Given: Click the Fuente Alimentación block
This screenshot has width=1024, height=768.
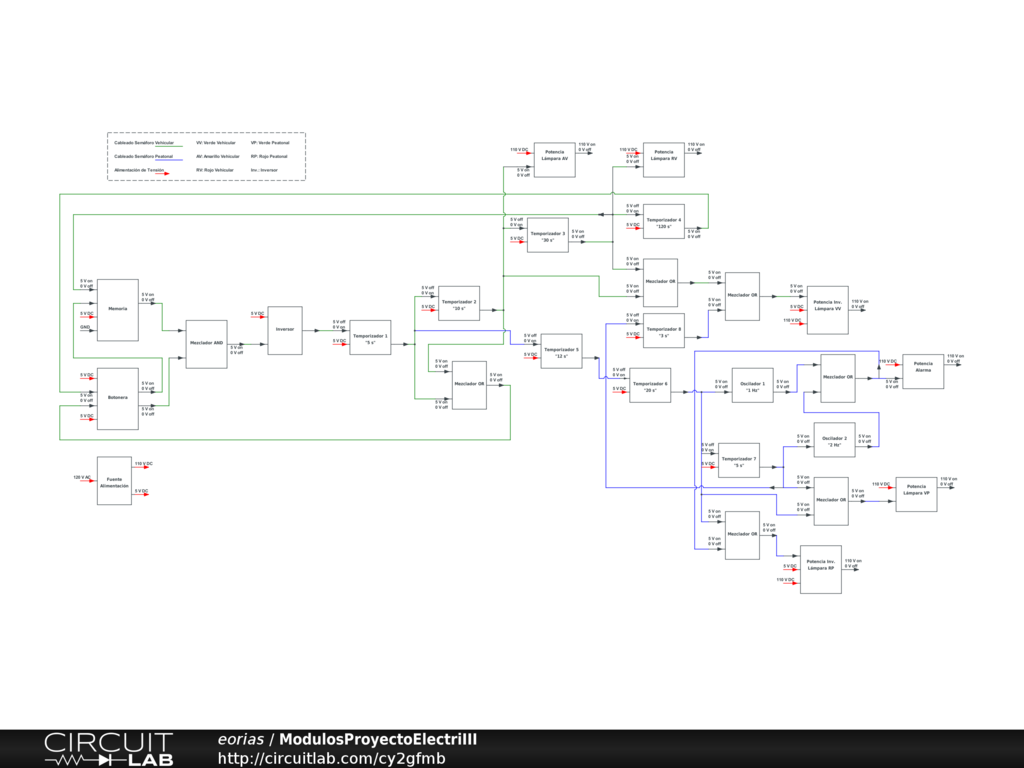Looking at the screenshot, I should tap(114, 481).
